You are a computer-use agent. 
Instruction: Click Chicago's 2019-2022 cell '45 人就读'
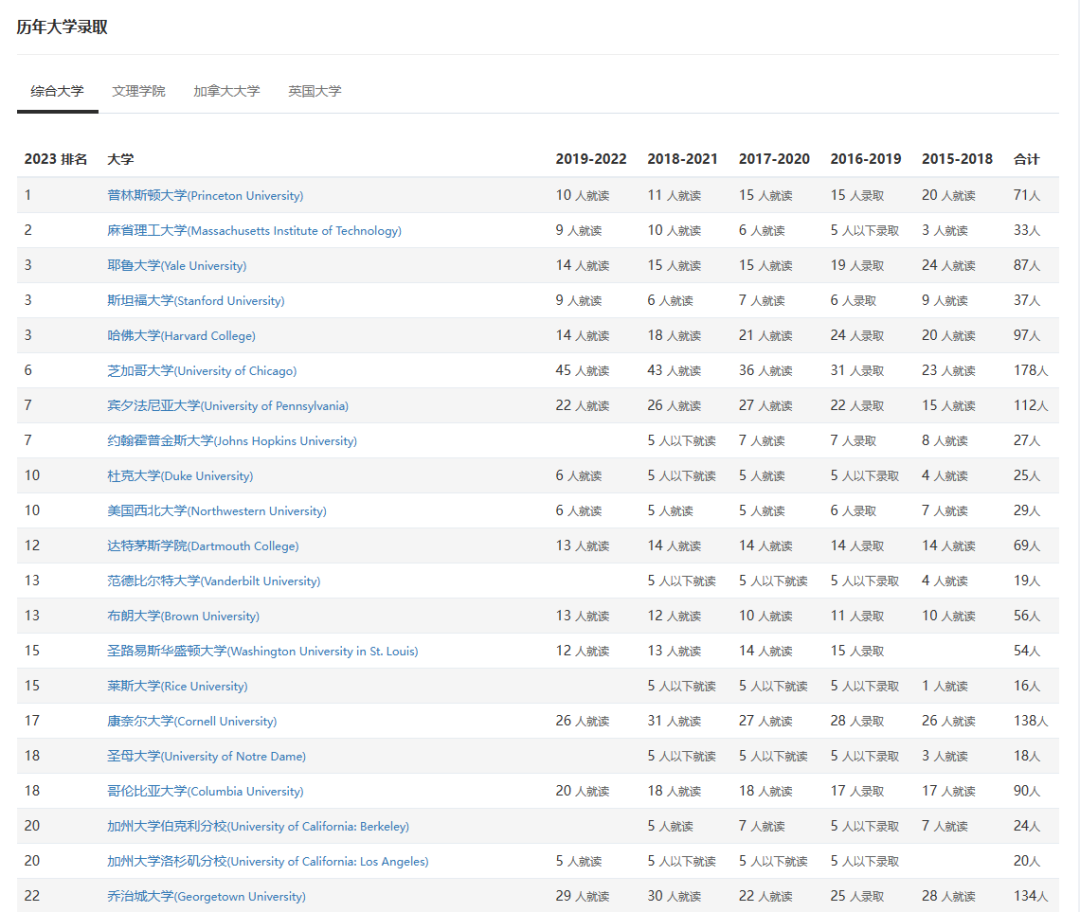[583, 371]
